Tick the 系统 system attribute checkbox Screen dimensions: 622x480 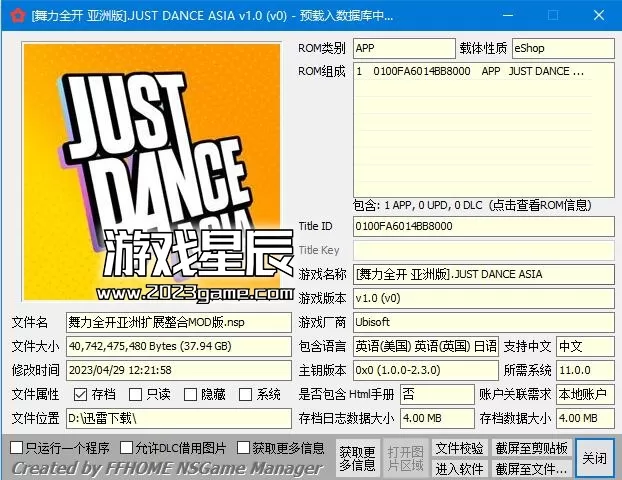point(246,395)
